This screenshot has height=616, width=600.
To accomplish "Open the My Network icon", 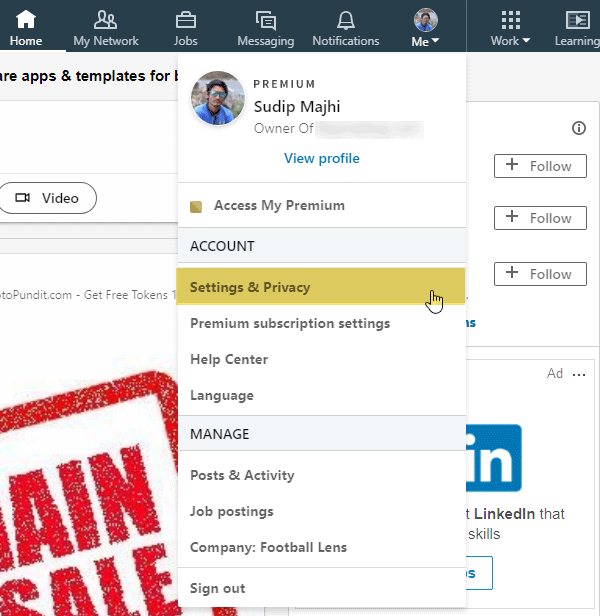I will click(x=105, y=20).
